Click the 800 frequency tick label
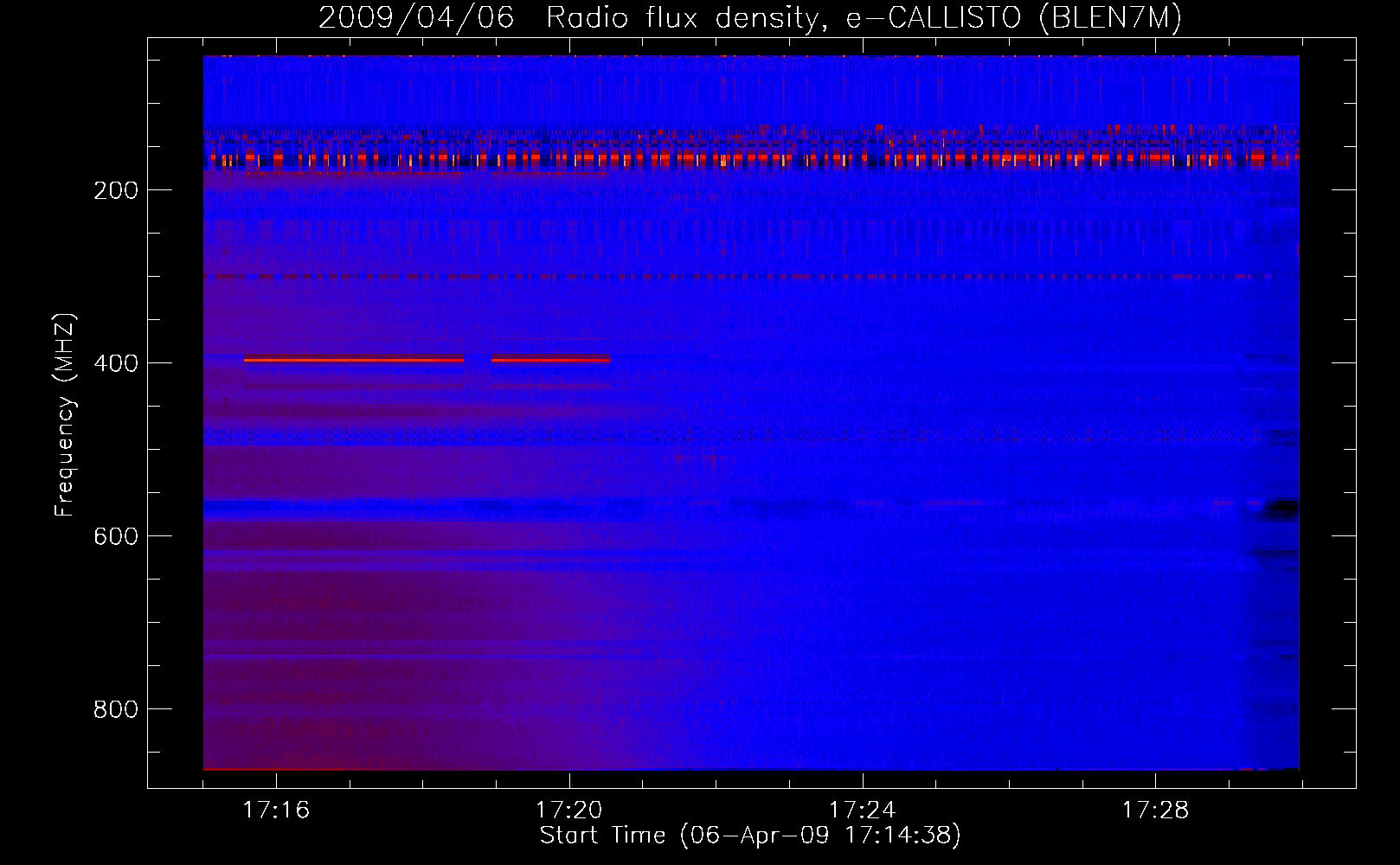Viewport: 1400px width, 865px height. [116, 710]
